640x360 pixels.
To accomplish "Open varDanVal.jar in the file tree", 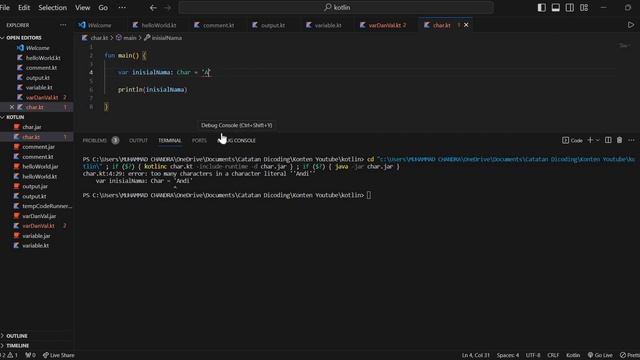I will coord(39,216).
